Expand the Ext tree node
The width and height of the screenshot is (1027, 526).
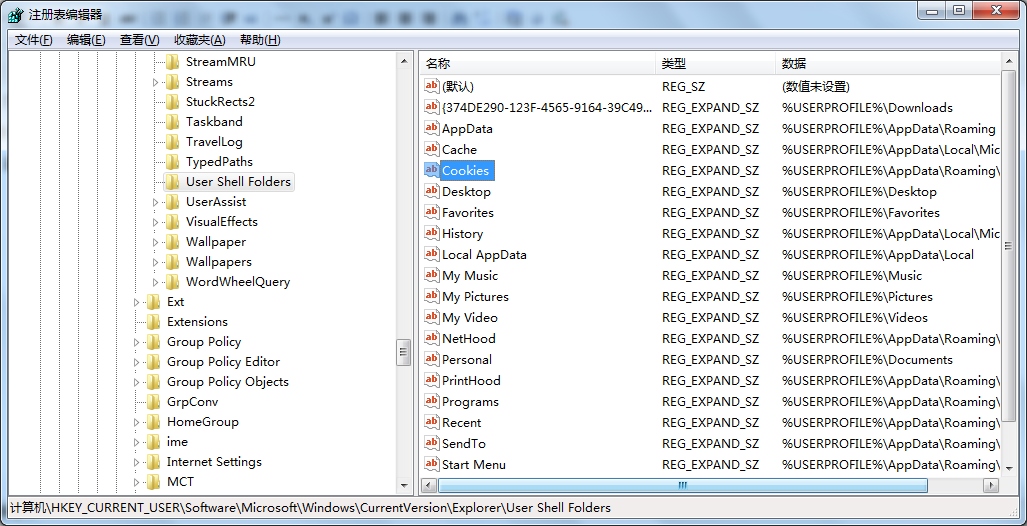[x=136, y=303]
